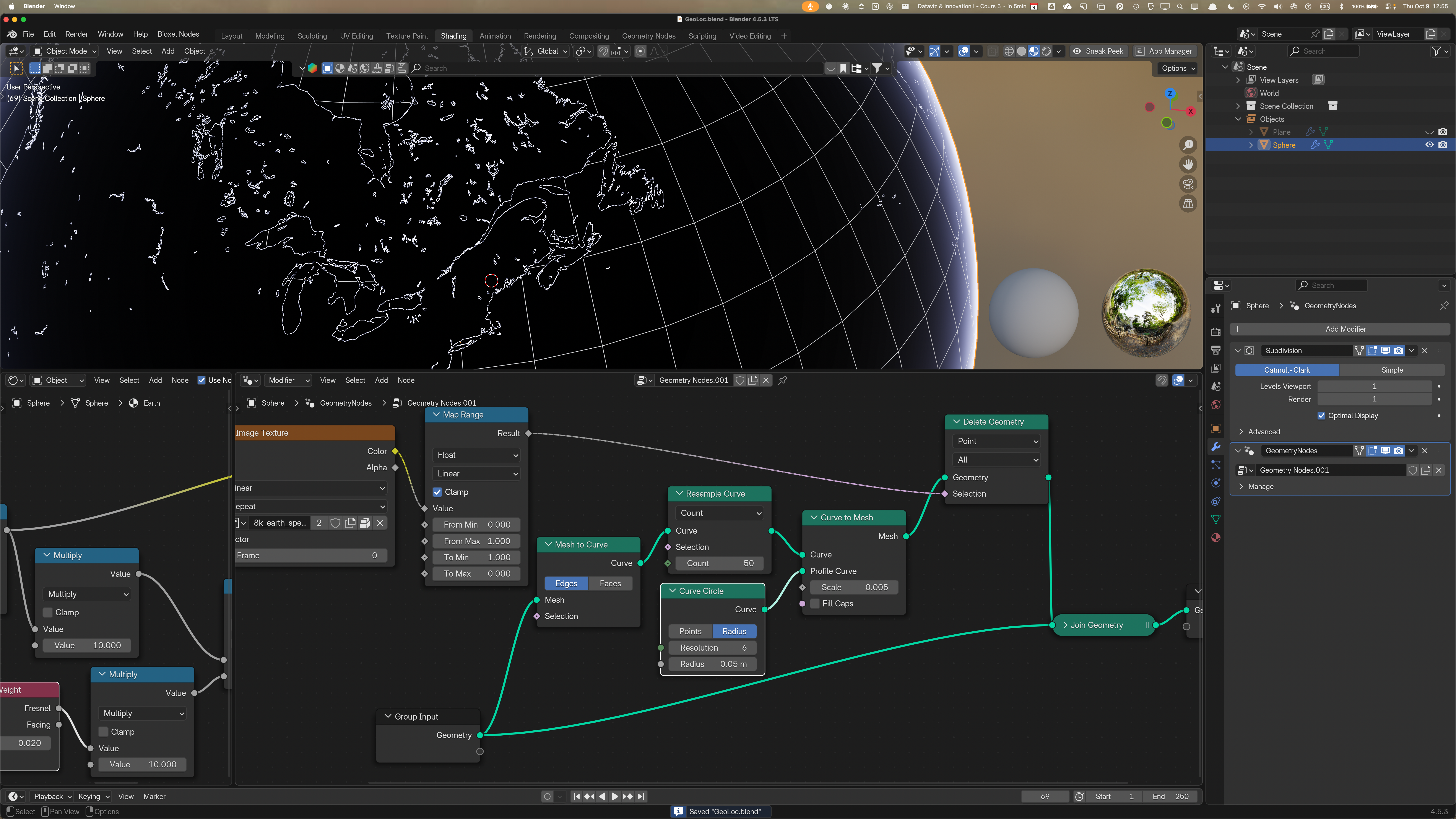The width and height of the screenshot is (1456, 819).
Task: Open the Bioxel Nodes menu
Action: click(178, 34)
